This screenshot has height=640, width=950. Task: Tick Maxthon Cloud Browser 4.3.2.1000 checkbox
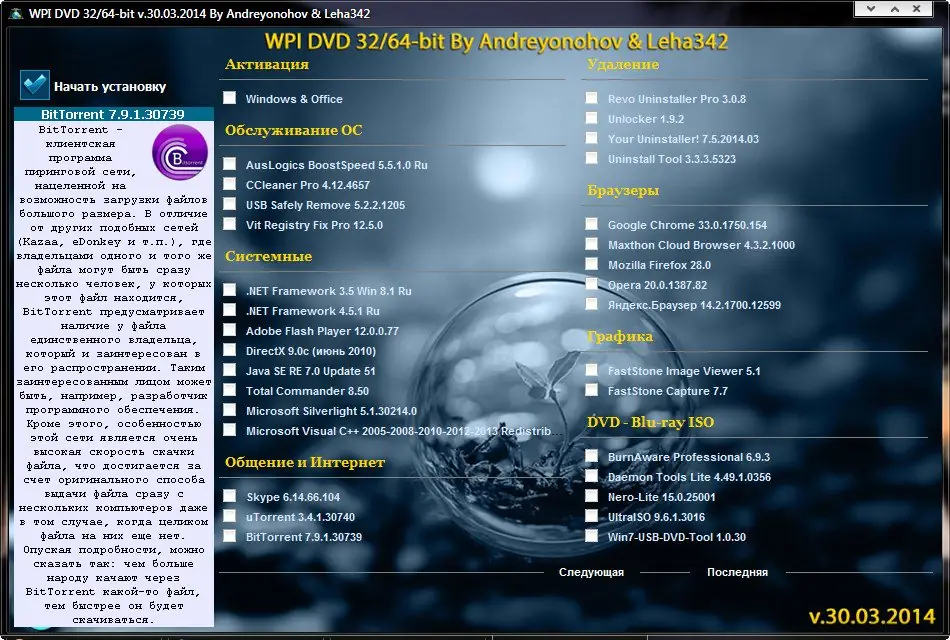click(x=592, y=244)
